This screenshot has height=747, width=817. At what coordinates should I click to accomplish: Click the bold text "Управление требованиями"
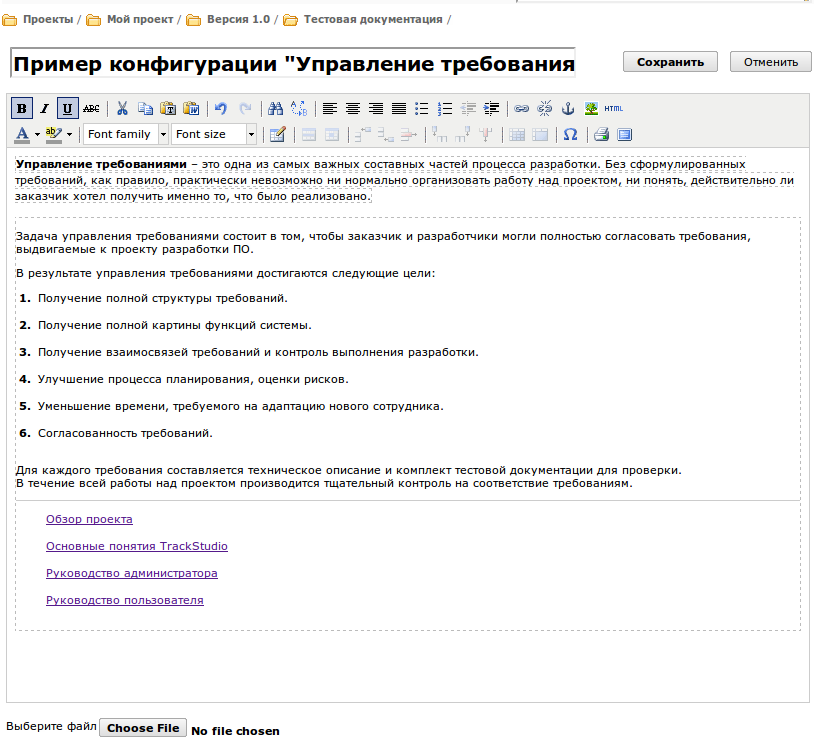(x=101, y=165)
